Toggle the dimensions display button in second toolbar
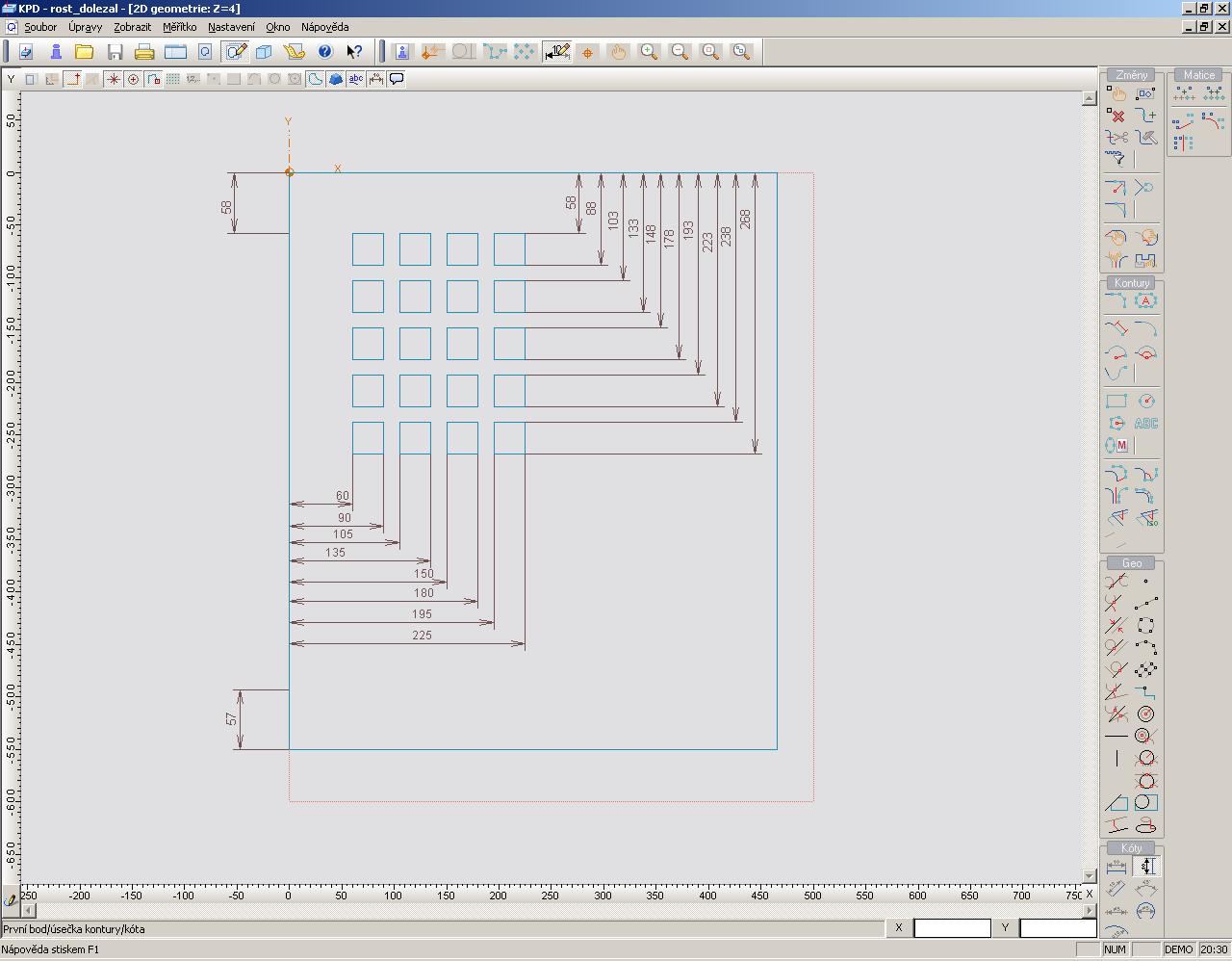This screenshot has width=1232, height=961. (x=375, y=79)
